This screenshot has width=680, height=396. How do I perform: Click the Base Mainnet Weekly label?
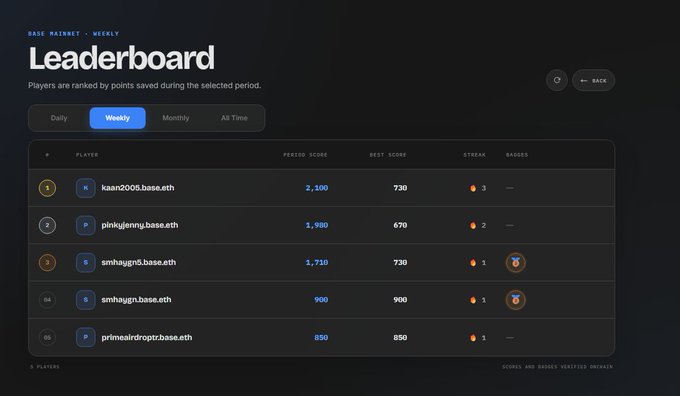point(73,33)
